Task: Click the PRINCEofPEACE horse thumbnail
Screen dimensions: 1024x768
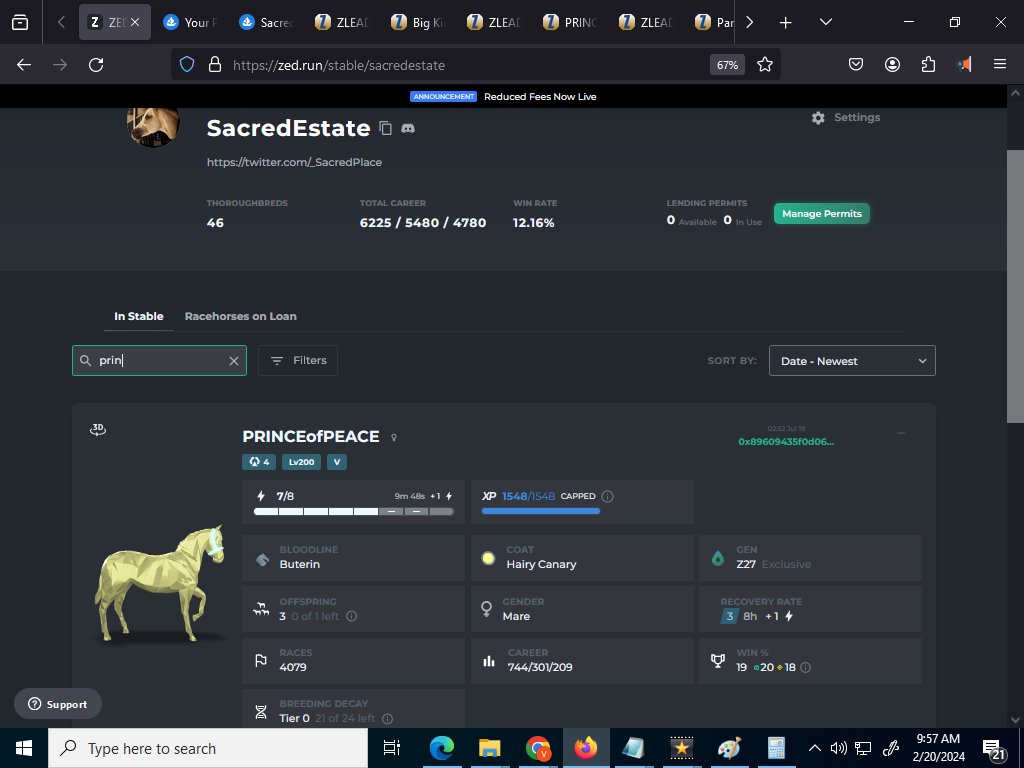Action: pyautogui.click(x=160, y=583)
